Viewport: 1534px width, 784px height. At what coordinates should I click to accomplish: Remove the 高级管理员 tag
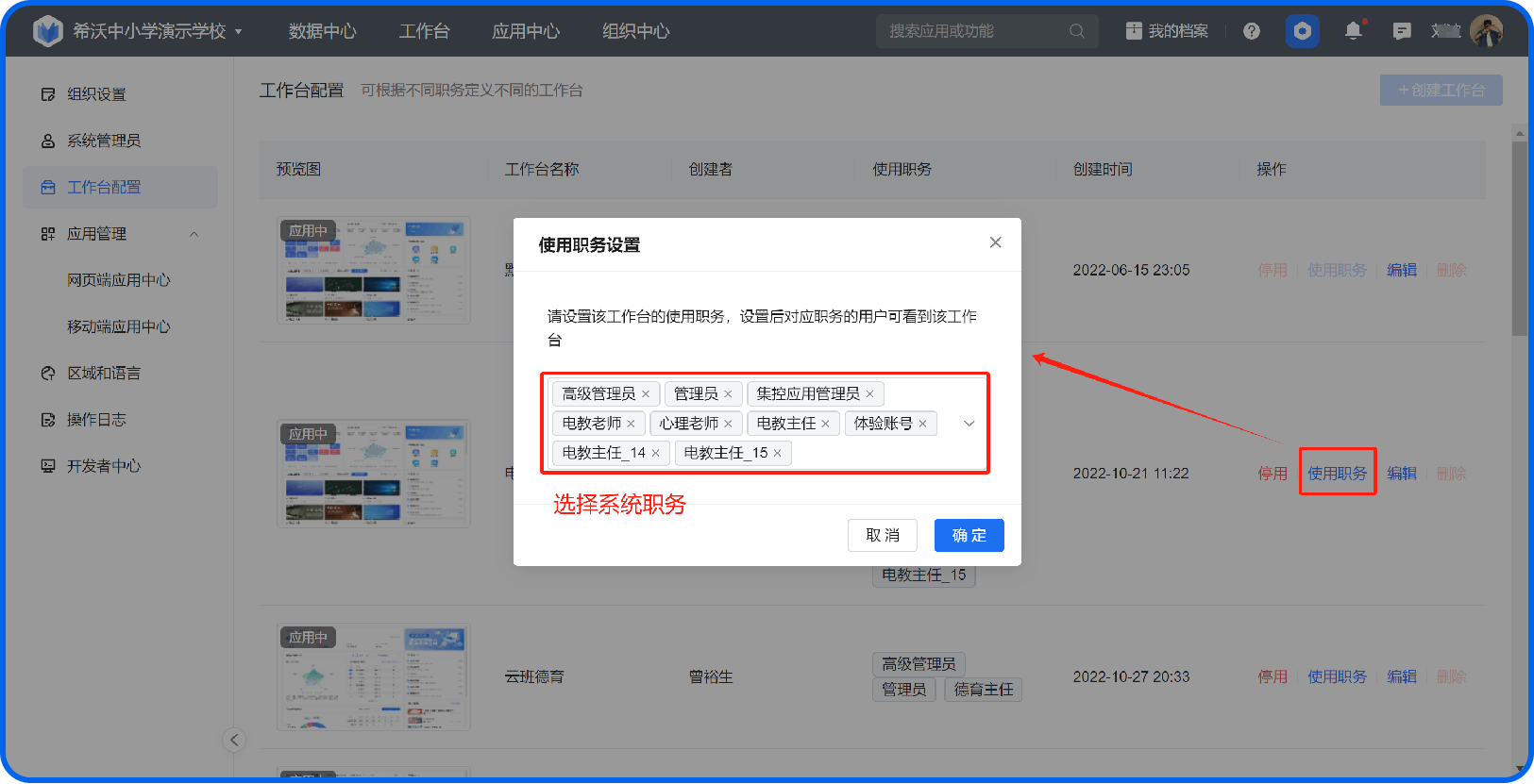coord(646,394)
